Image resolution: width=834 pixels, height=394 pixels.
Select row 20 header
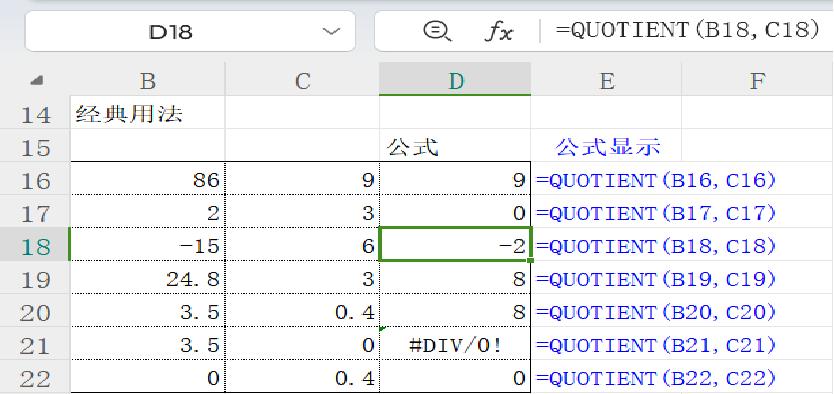click(x=35, y=311)
